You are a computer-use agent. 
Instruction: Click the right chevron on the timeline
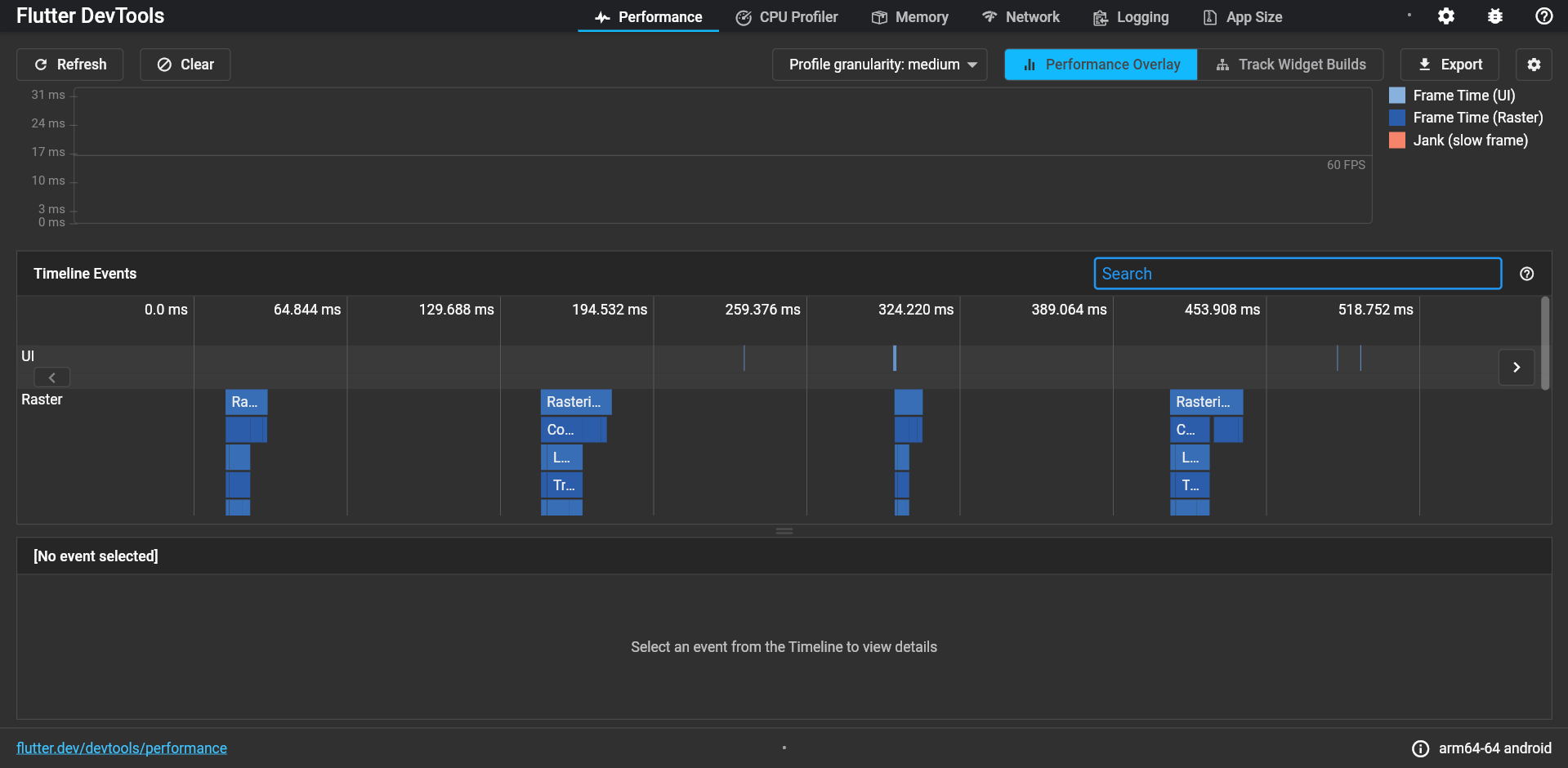[x=1516, y=368]
